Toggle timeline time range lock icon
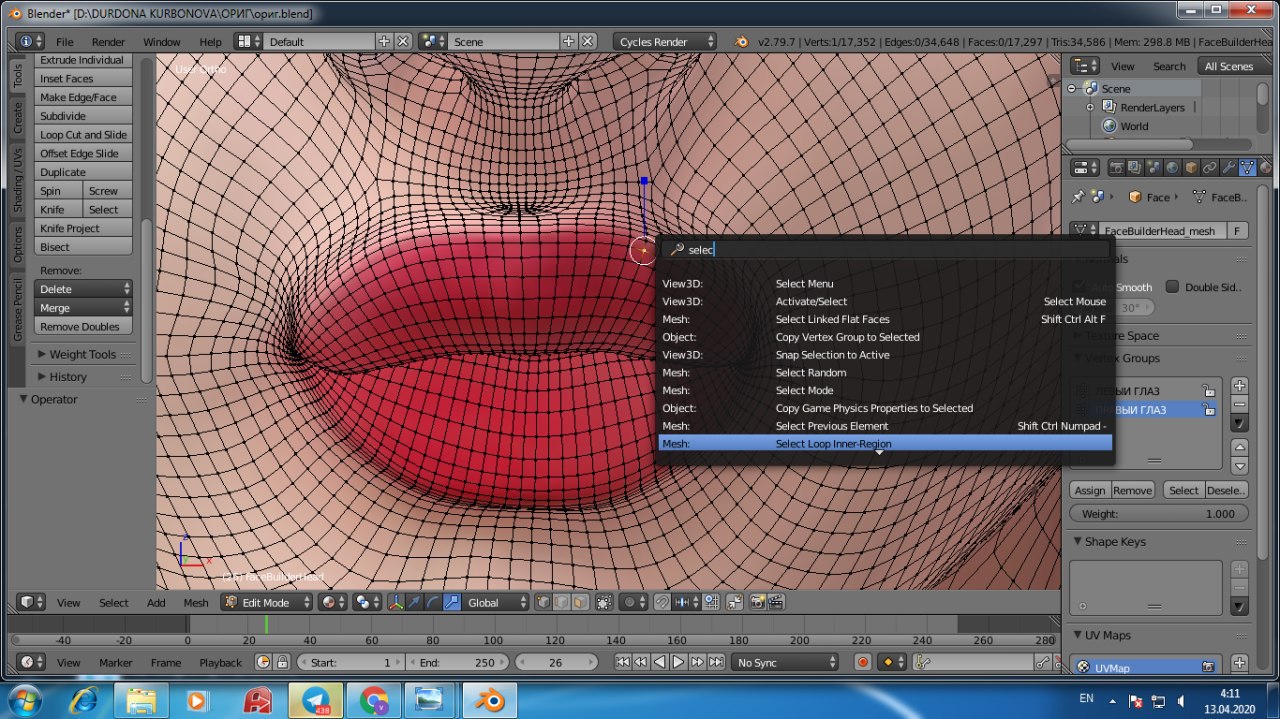1280x719 pixels. click(283, 662)
